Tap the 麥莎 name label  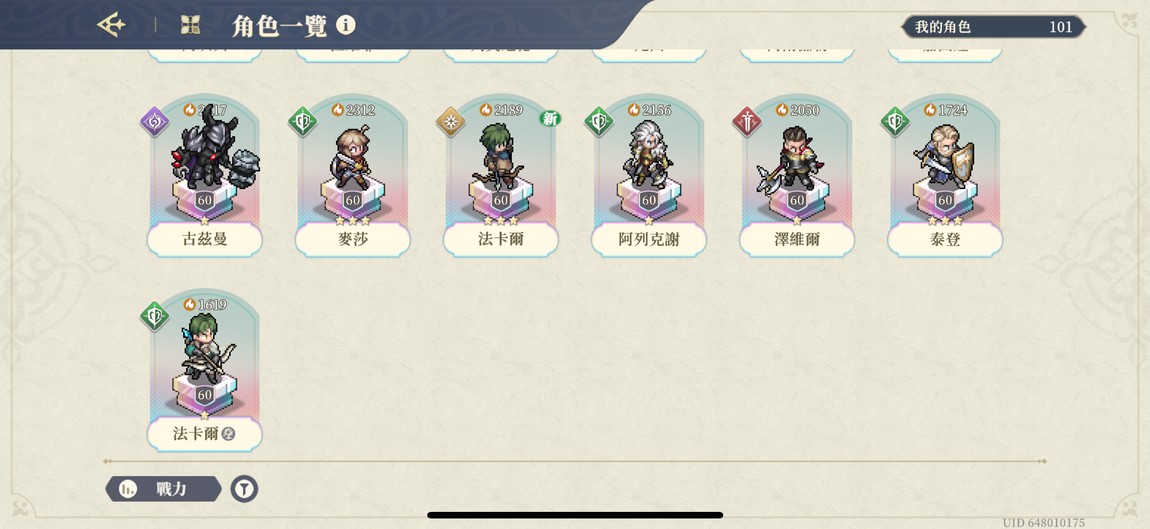click(352, 239)
